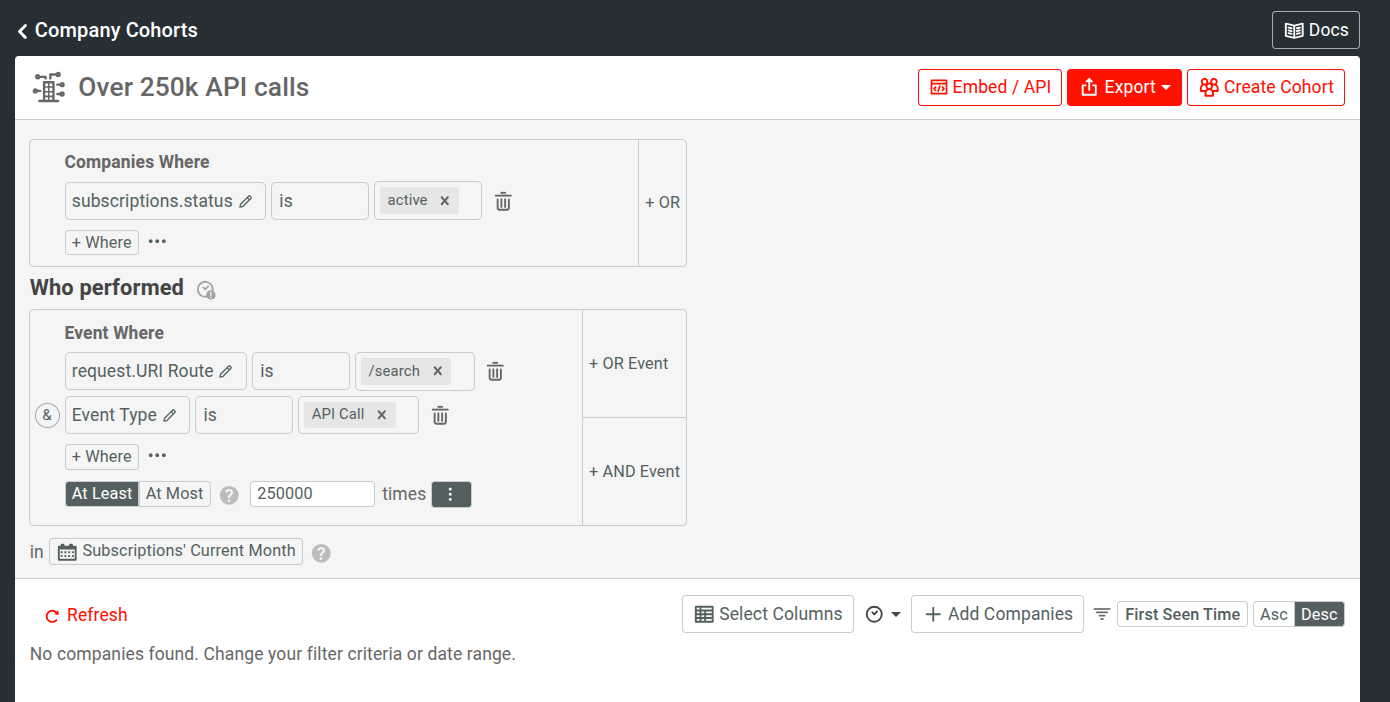This screenshot has height=702, width=1390.
Task: Click the globe icon beside Who performed
Action: point(206,290)
